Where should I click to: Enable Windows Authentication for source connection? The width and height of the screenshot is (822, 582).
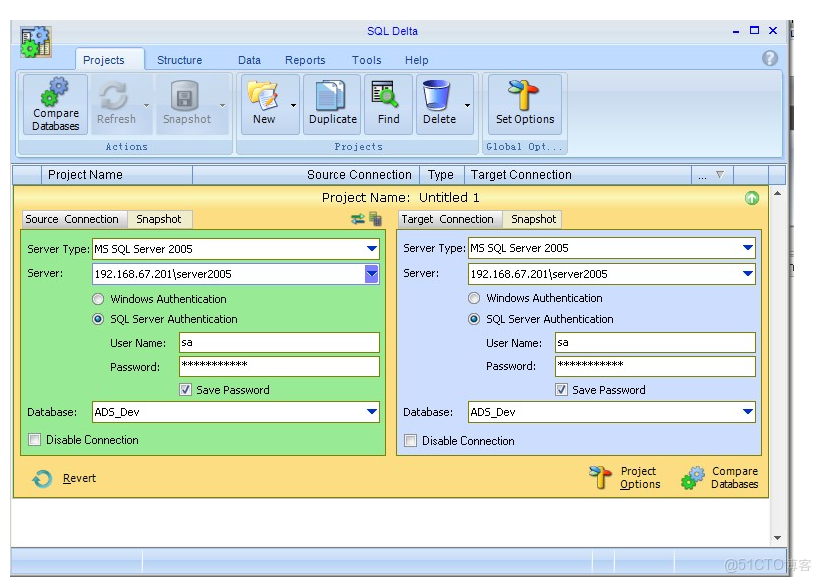click(x=97, y=298)
